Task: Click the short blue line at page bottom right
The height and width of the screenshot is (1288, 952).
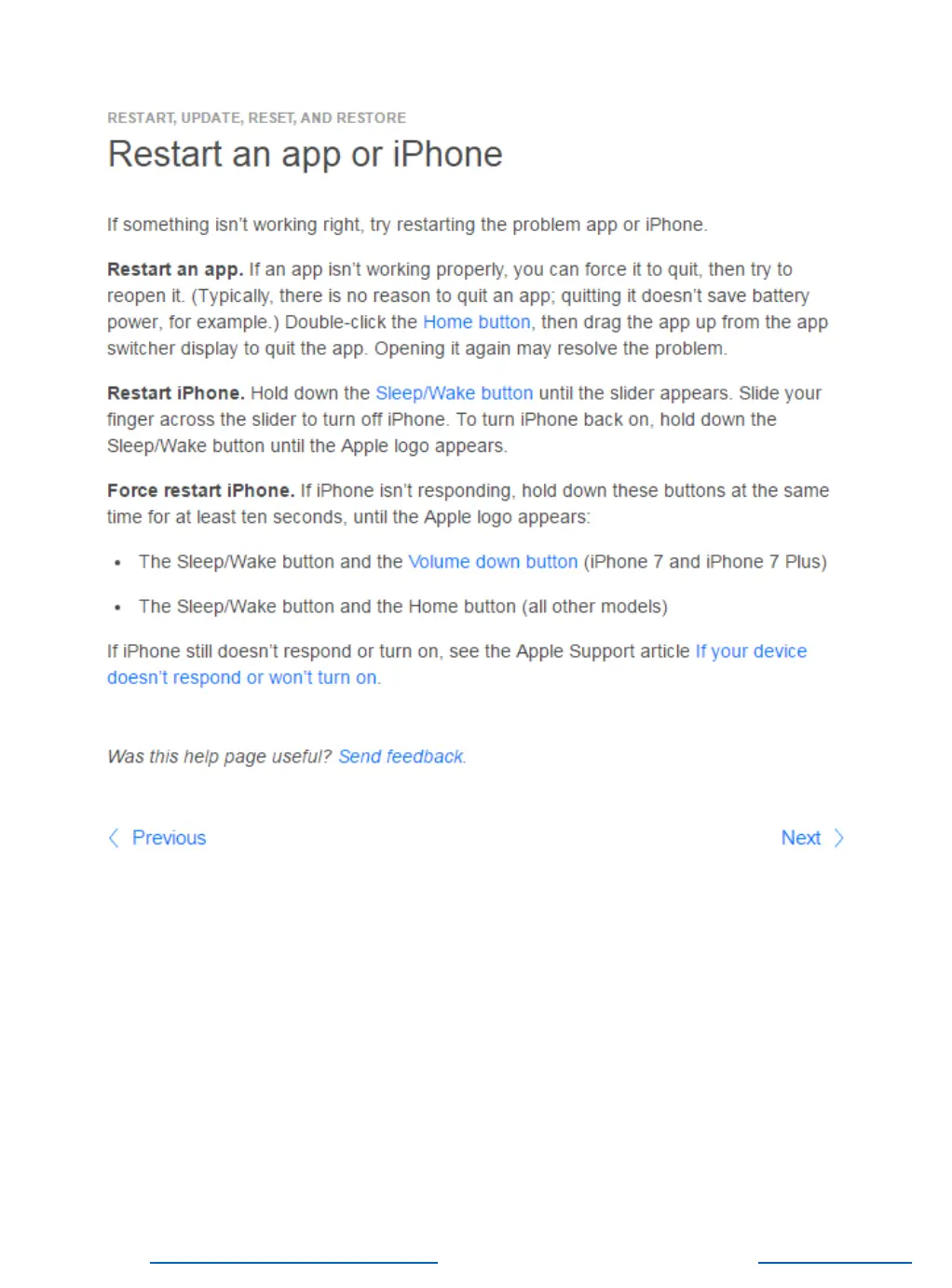Action: pyautogui.click(x=835, y=1263)
